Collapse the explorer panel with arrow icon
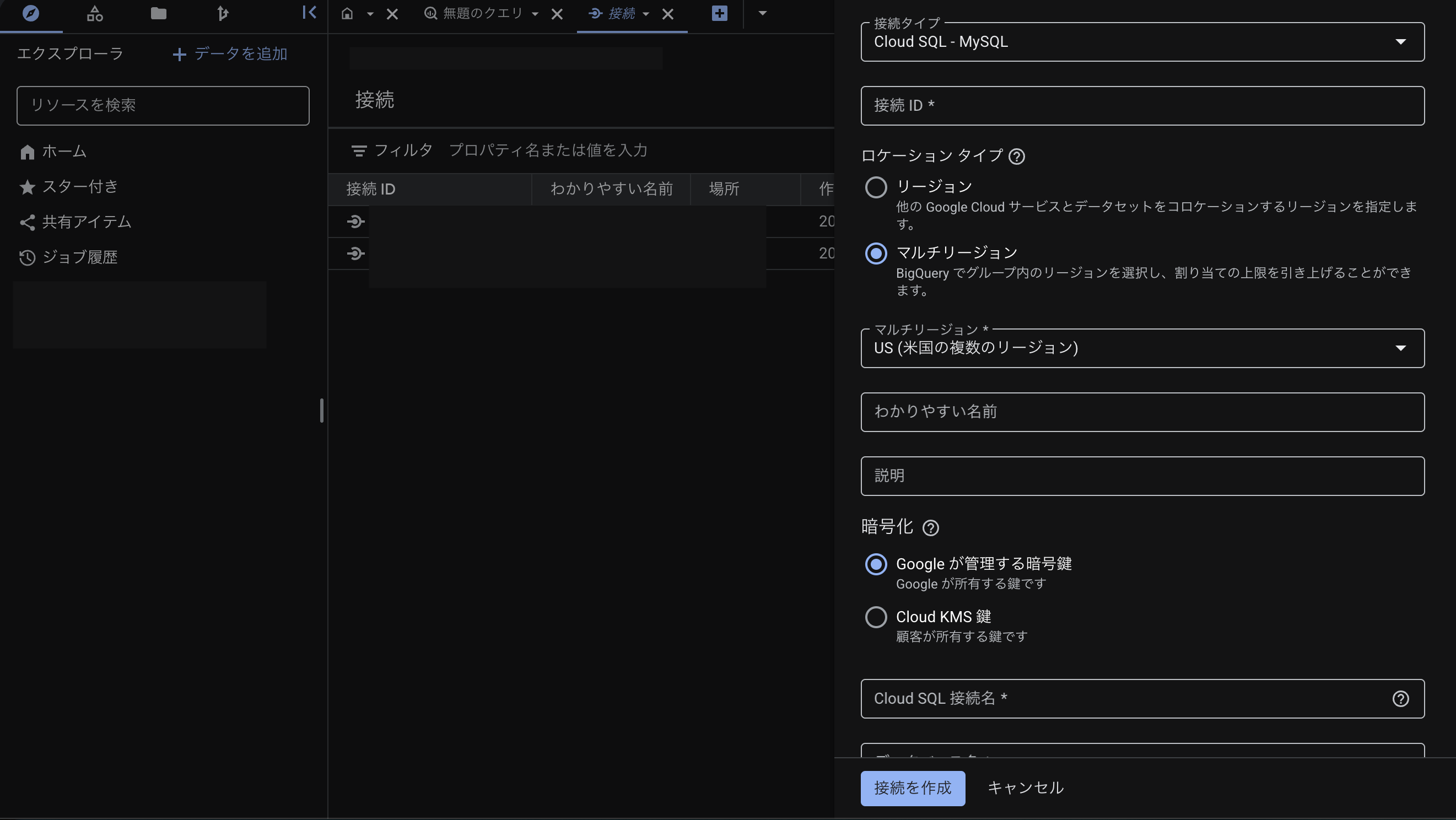 point(309,13)
